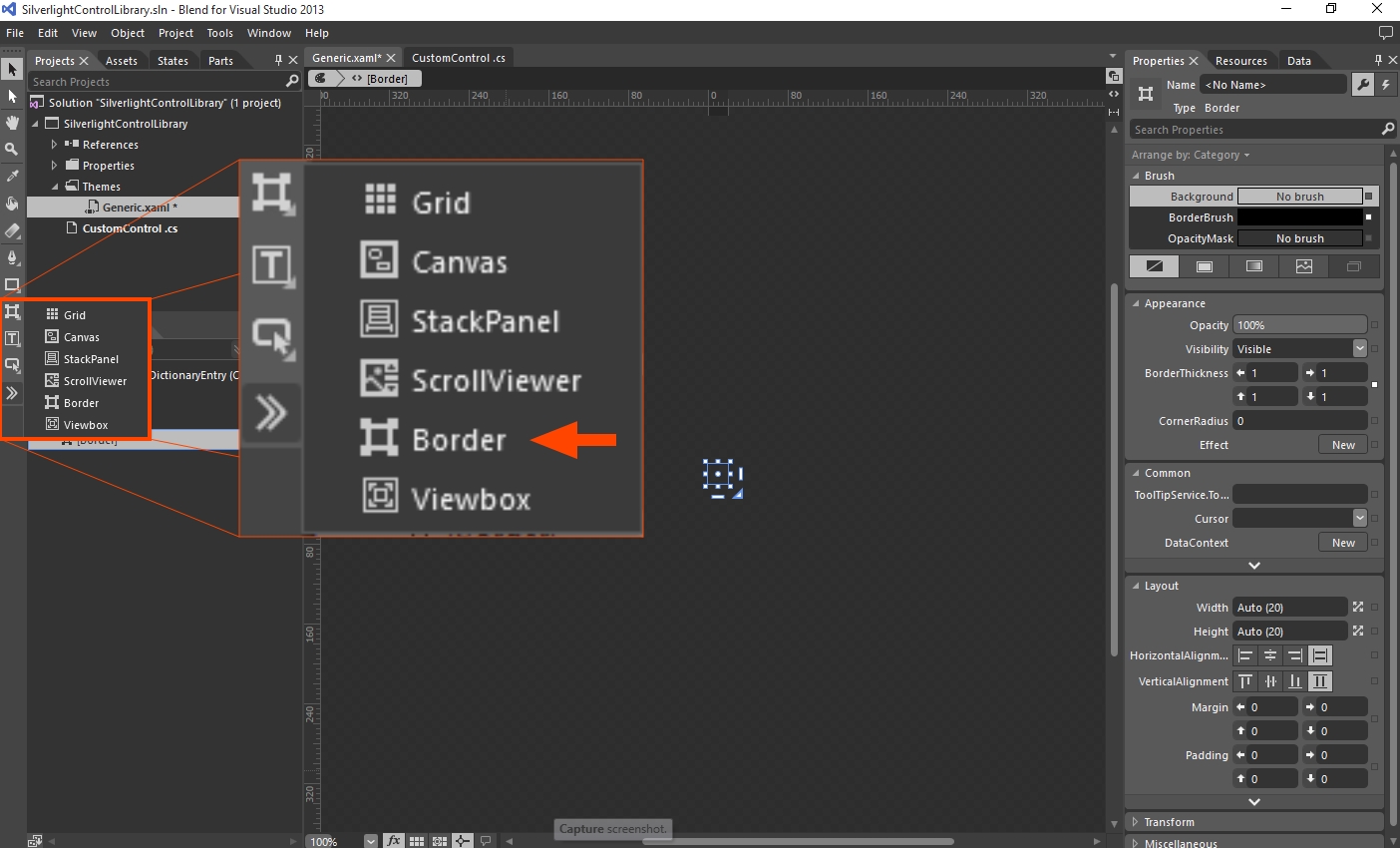The image size is (1400, 848).
Task: Select the Eyedropper tool
Action: (12, 176)
